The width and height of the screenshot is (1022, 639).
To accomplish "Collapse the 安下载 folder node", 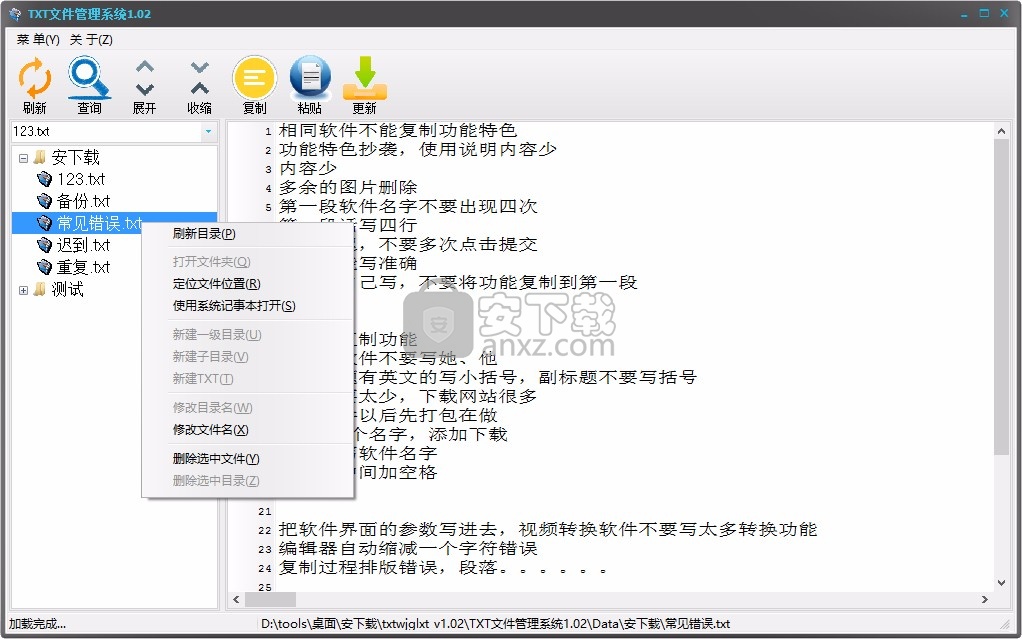I will pyautogui.click(x=23, y=158).
